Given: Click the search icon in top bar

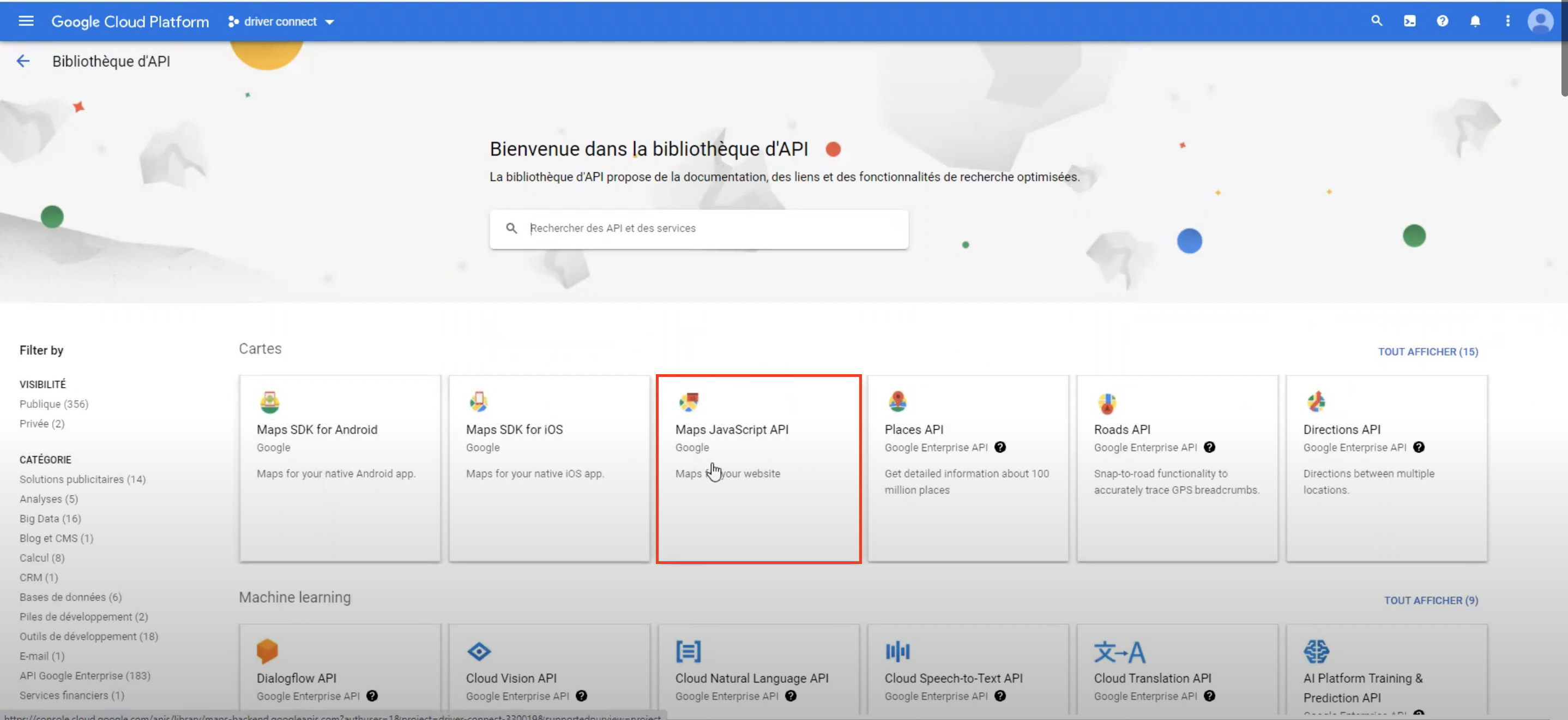Looking at the screenshot, I should (1376, 21).
